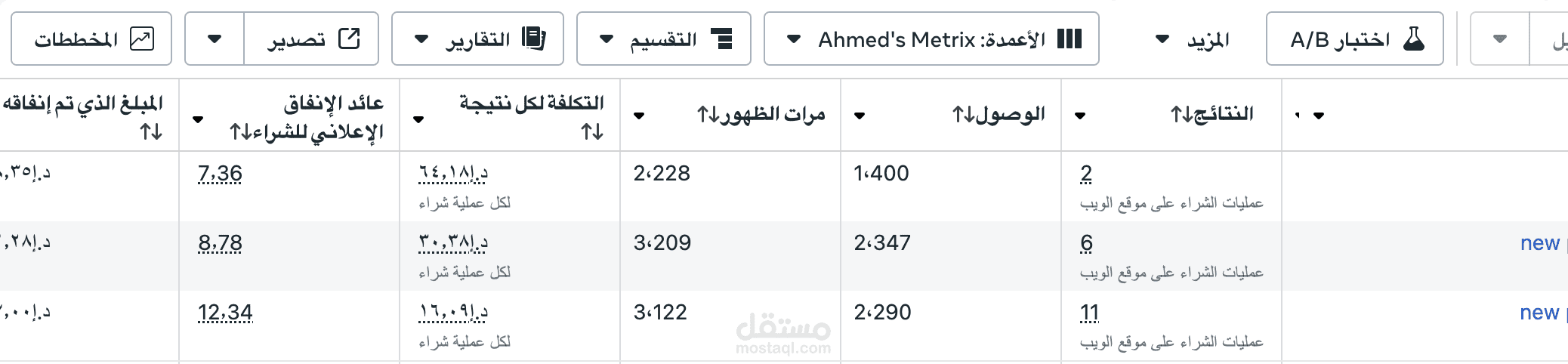Open the cost per result column menu arrow
This screenshot has width=1568, height=364.
[x=418, y=119]
